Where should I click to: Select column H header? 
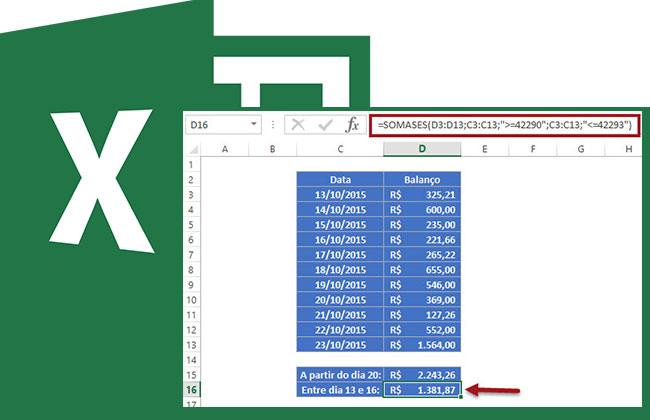624,149
